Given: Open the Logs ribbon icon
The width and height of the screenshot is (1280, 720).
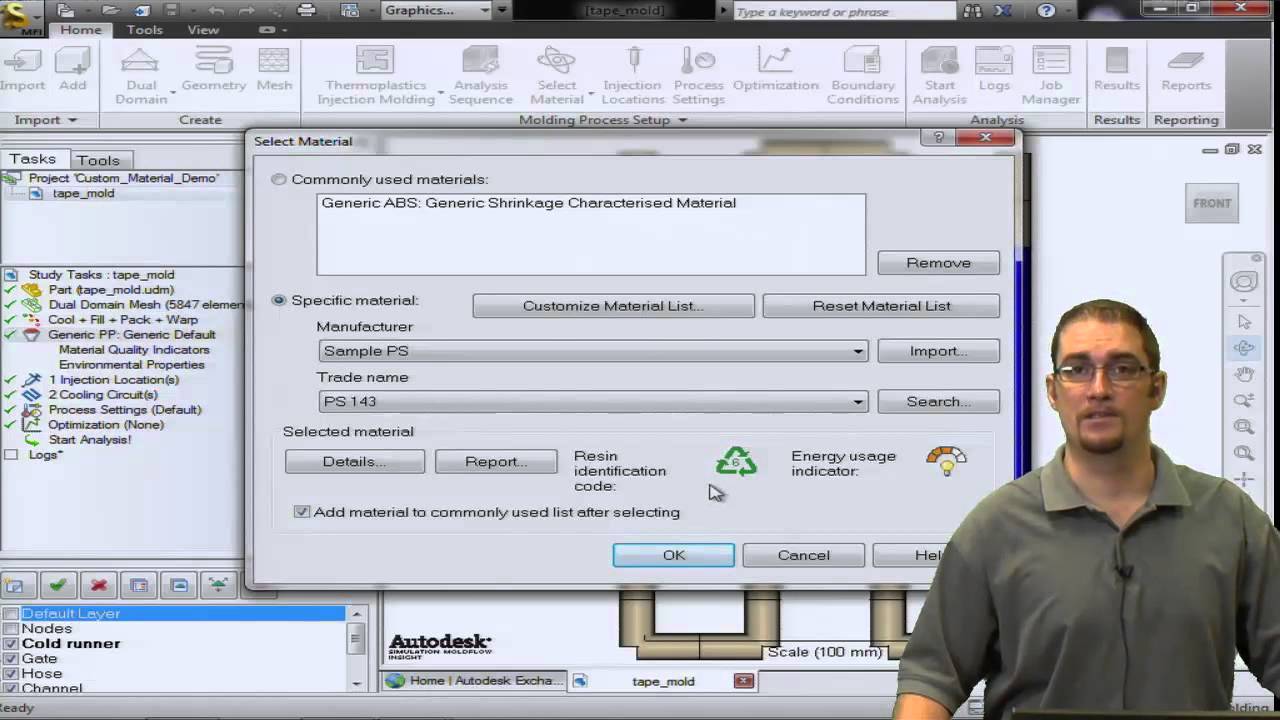Looking at the screenshot, I should tap(994, 70).
